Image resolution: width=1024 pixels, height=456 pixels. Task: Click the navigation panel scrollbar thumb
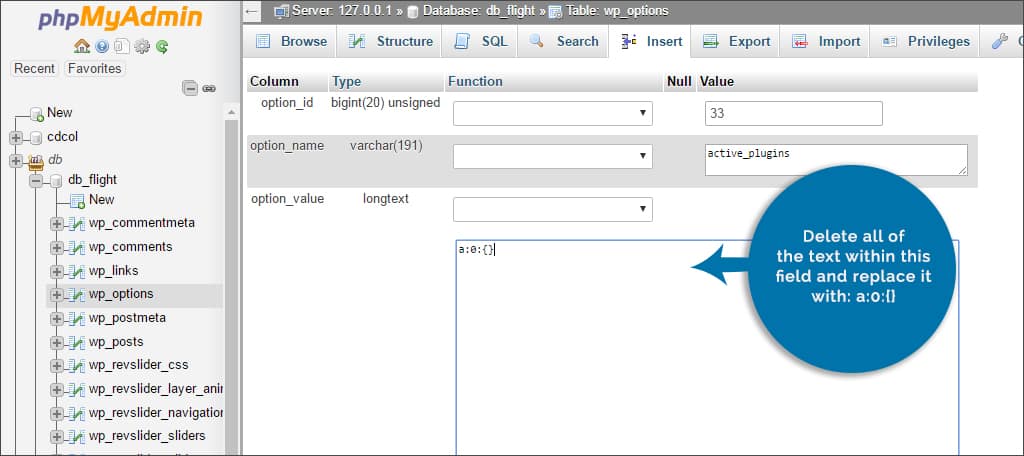(x=231, y=287)
